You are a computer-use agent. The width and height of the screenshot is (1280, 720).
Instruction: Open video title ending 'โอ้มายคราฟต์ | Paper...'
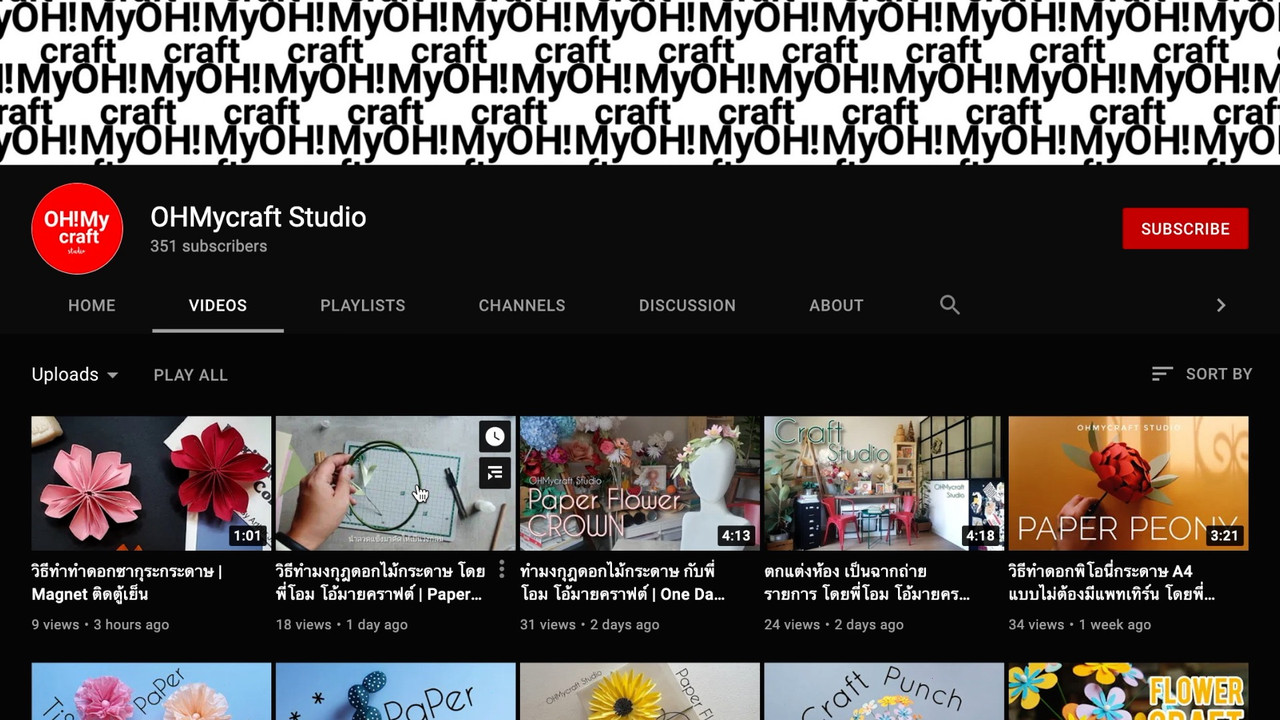(381, 583)
